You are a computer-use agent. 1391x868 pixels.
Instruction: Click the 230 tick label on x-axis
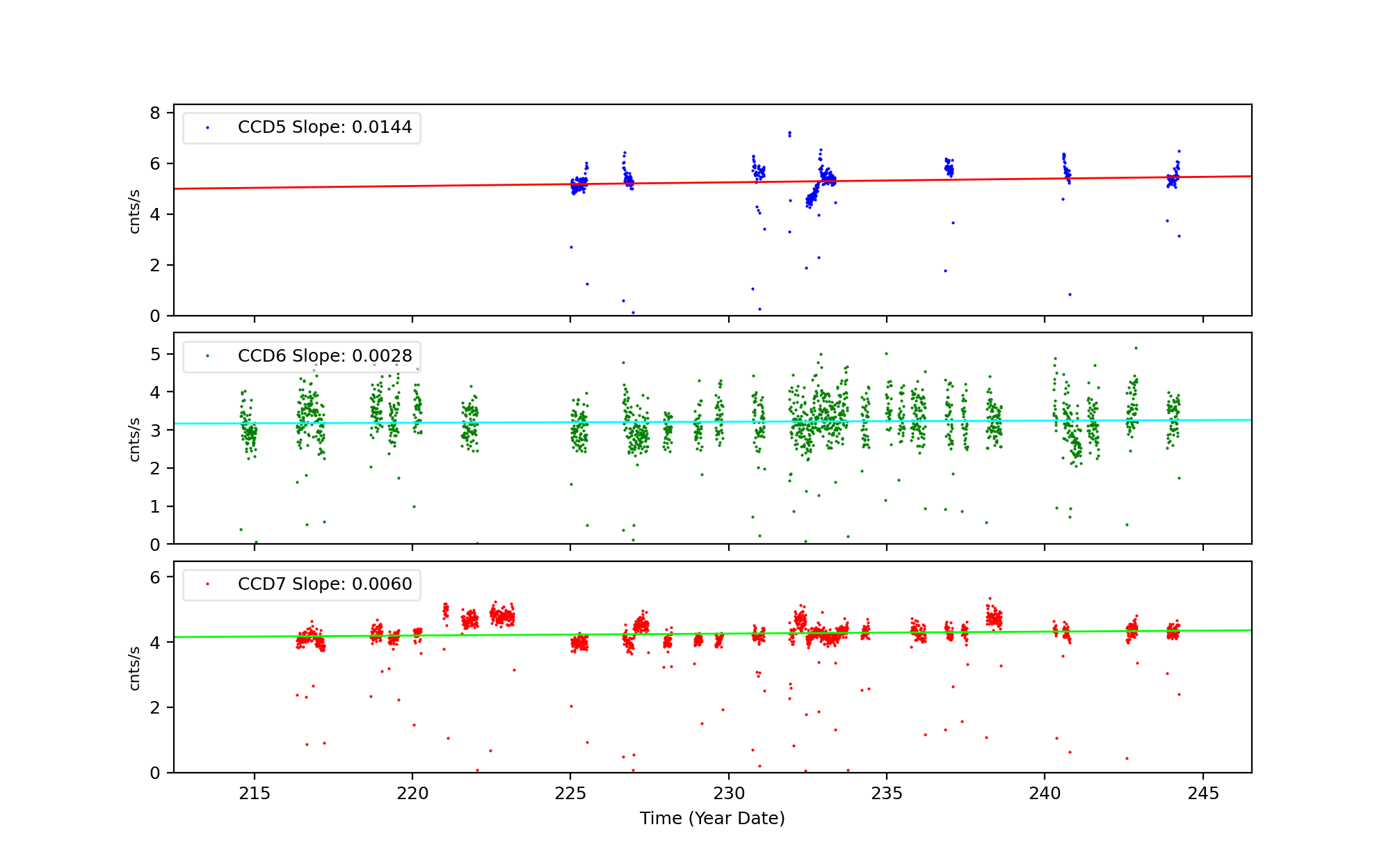pyautogui.click(x=729, y=794)
